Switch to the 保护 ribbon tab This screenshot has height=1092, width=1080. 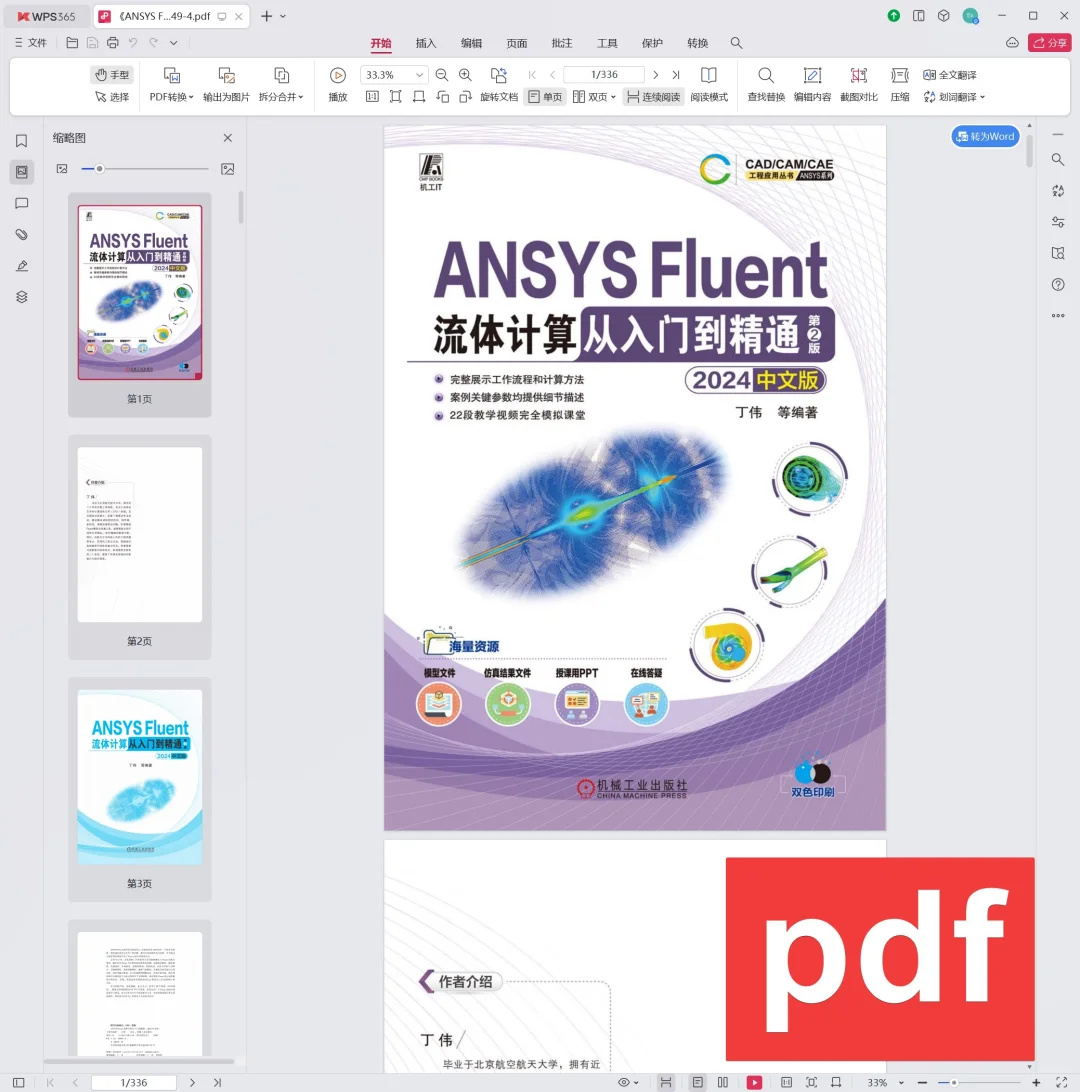tap(652, 43)
